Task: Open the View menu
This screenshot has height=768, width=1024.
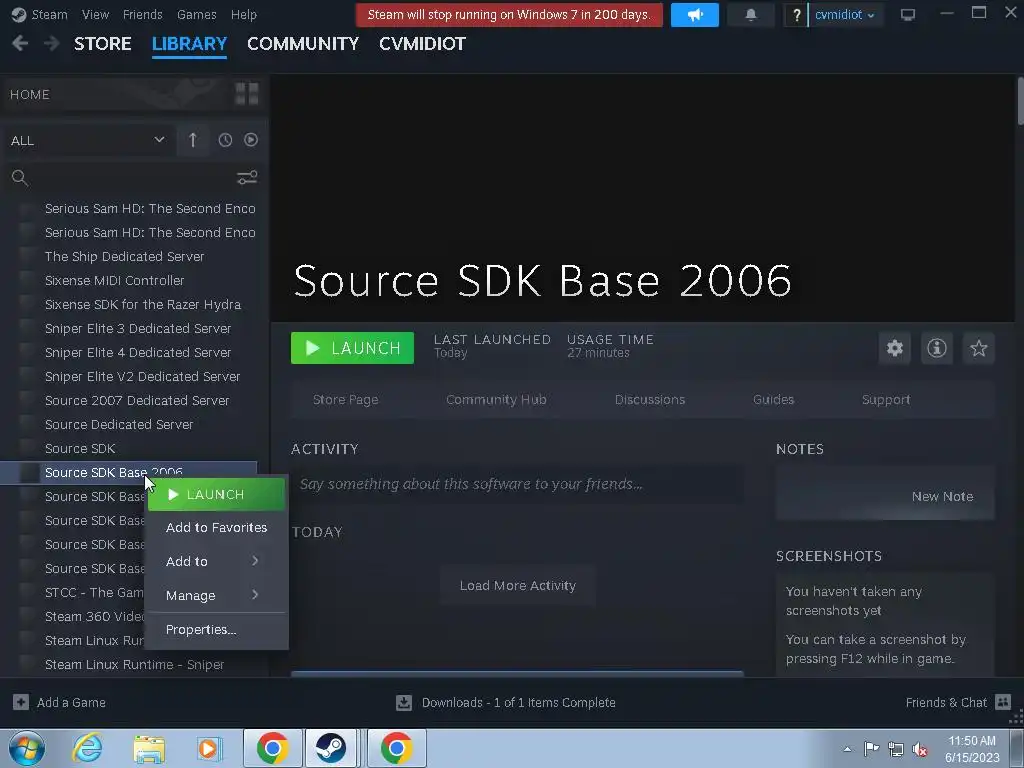Action: click(x=95, y=14)
